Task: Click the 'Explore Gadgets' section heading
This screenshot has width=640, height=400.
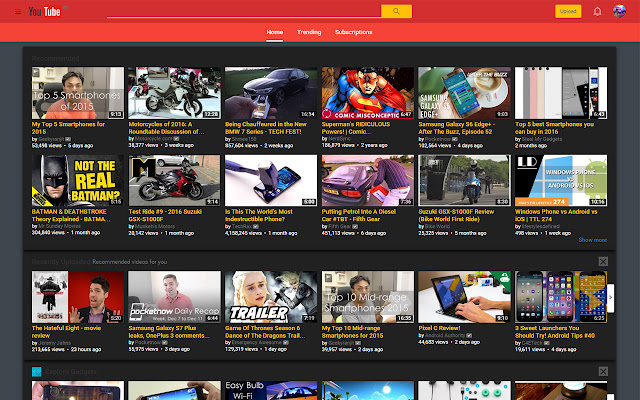Action: (x=71, y=371)
